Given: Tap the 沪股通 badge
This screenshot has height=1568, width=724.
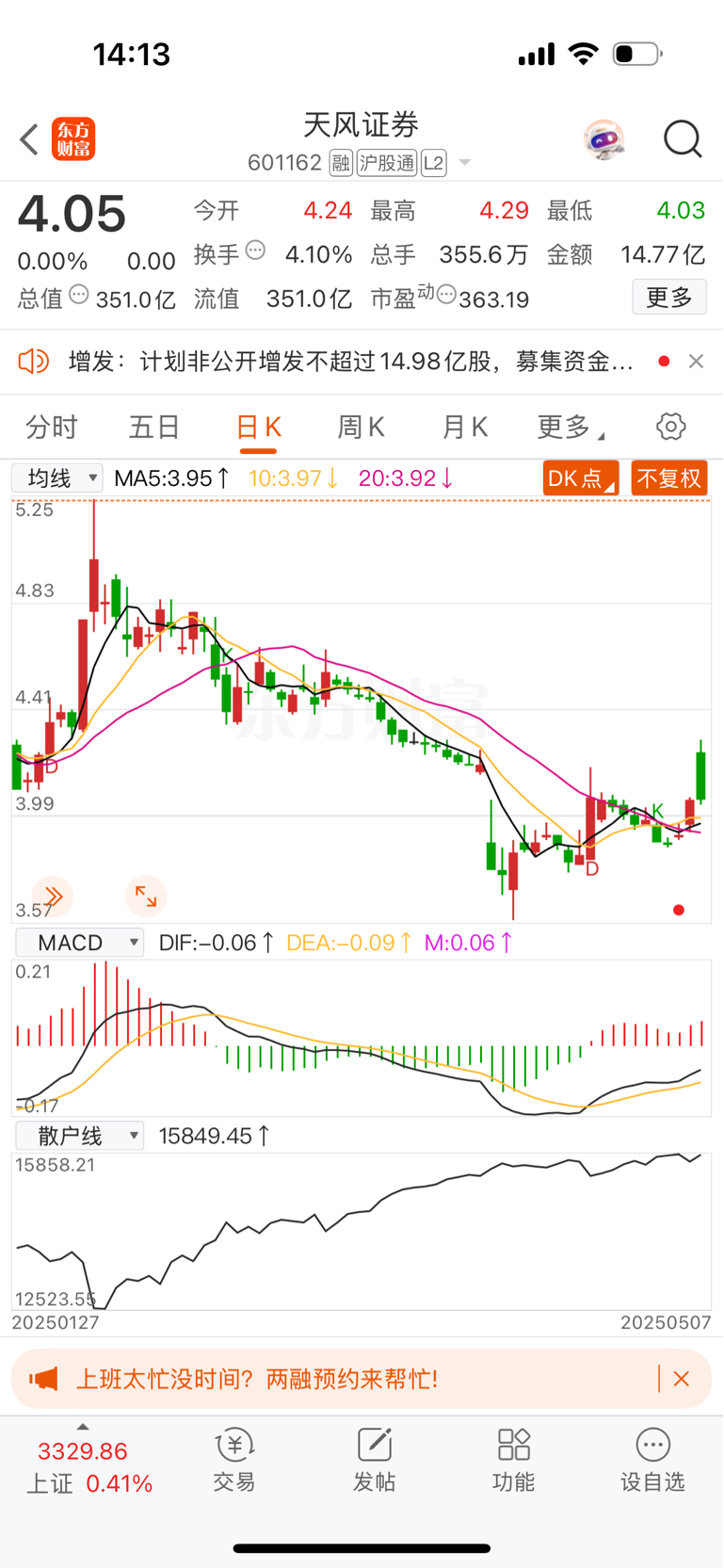Looking at the screenshot, I should [x=387, y=163].
